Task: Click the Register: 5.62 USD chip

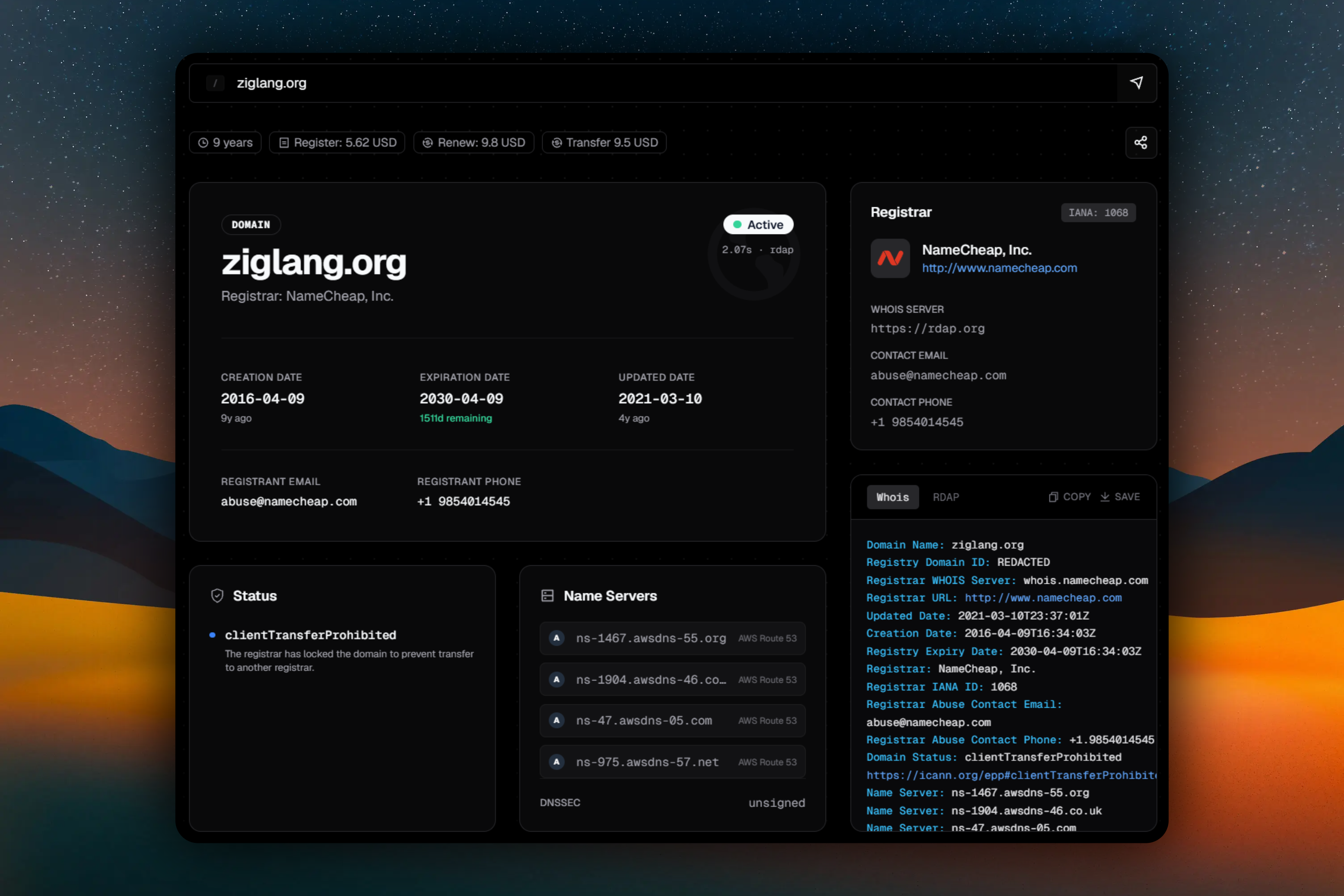Action: [337, 142]
